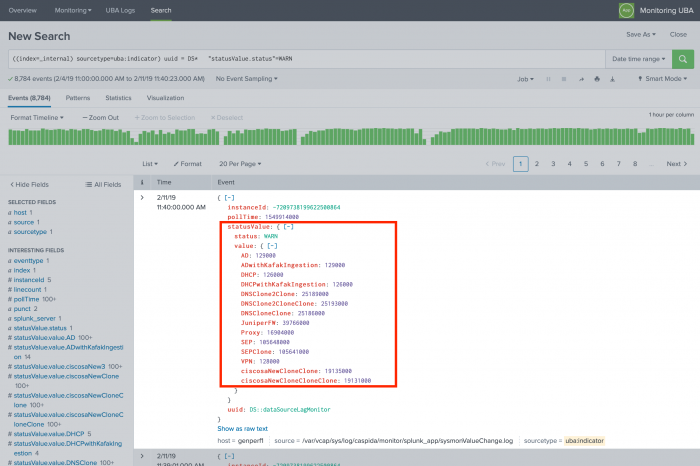Go to results page 2
700x466 pixels.
[537, 164]
